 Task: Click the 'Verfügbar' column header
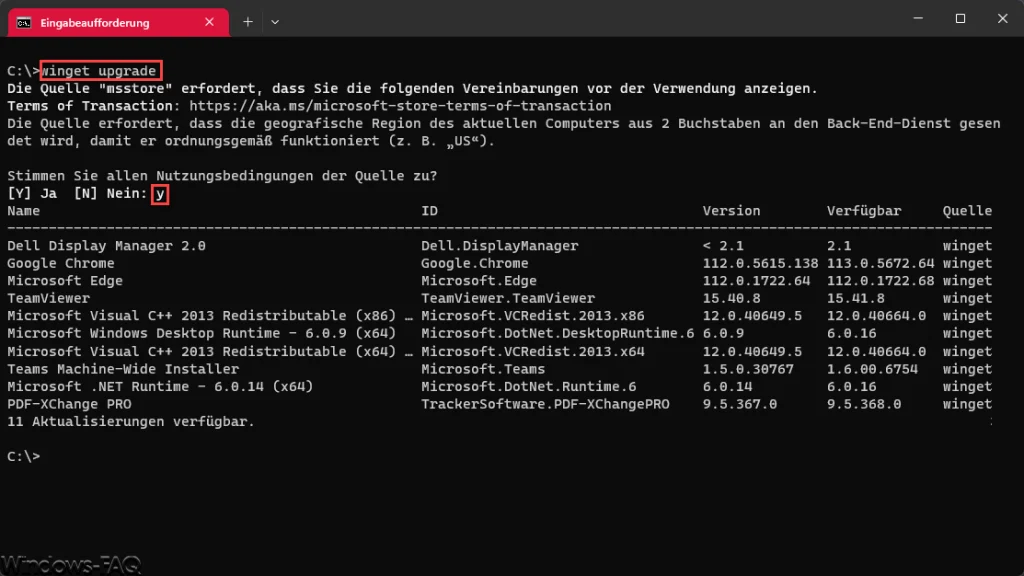pos(864,211)
